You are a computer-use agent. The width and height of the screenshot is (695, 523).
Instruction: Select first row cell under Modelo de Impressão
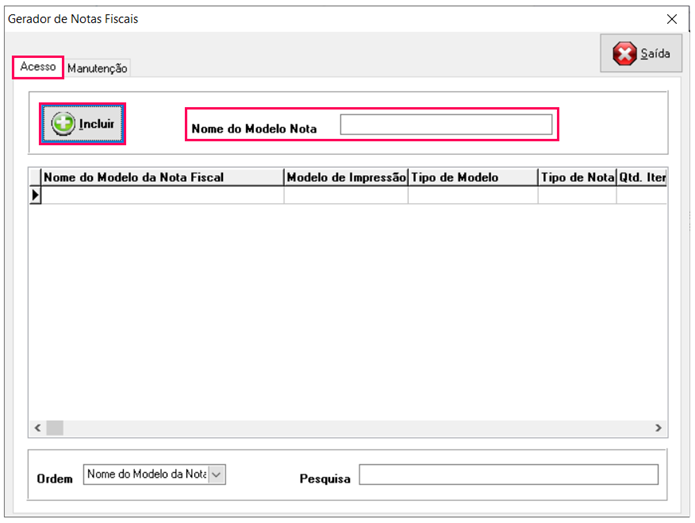346,196
